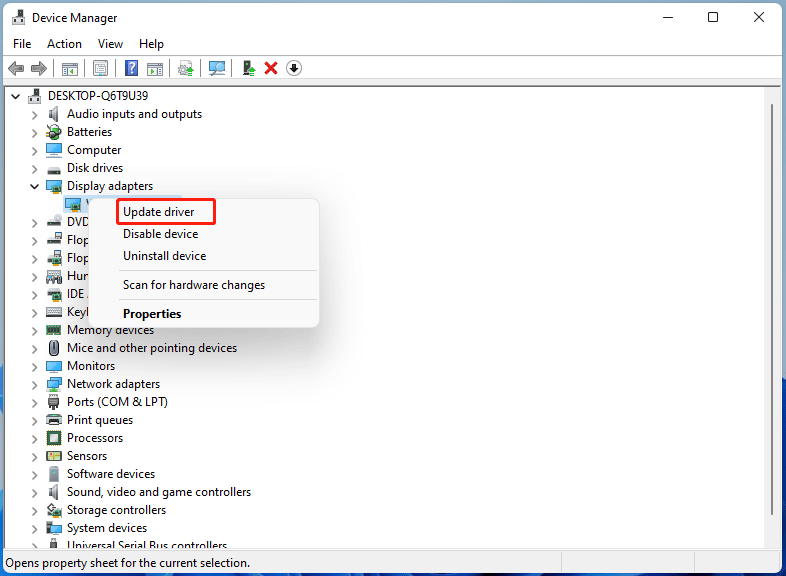Open the File menu
The height and width of the screenshot is (576, 786).
point(22,44)
